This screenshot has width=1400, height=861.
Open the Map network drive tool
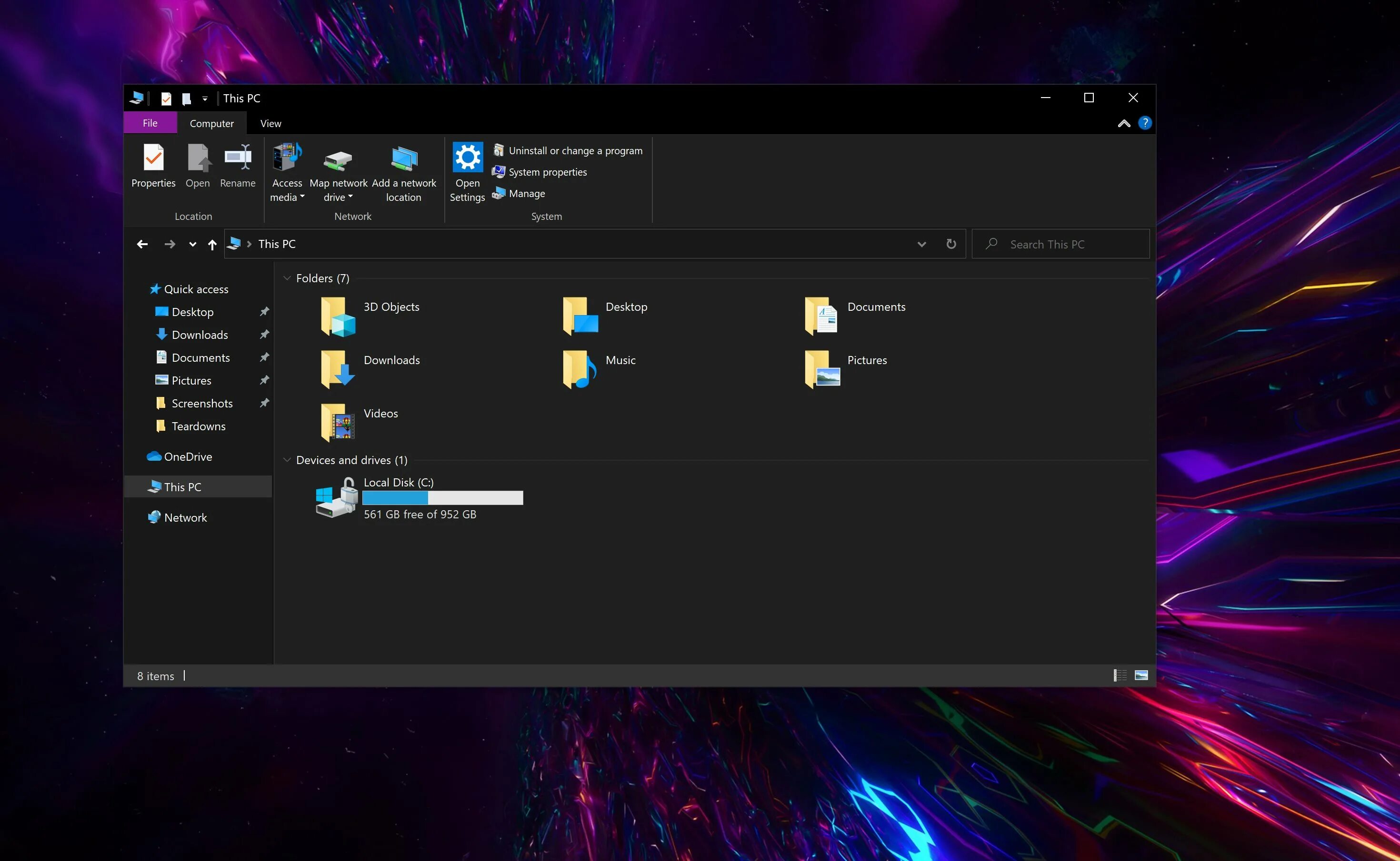(338, 159)
